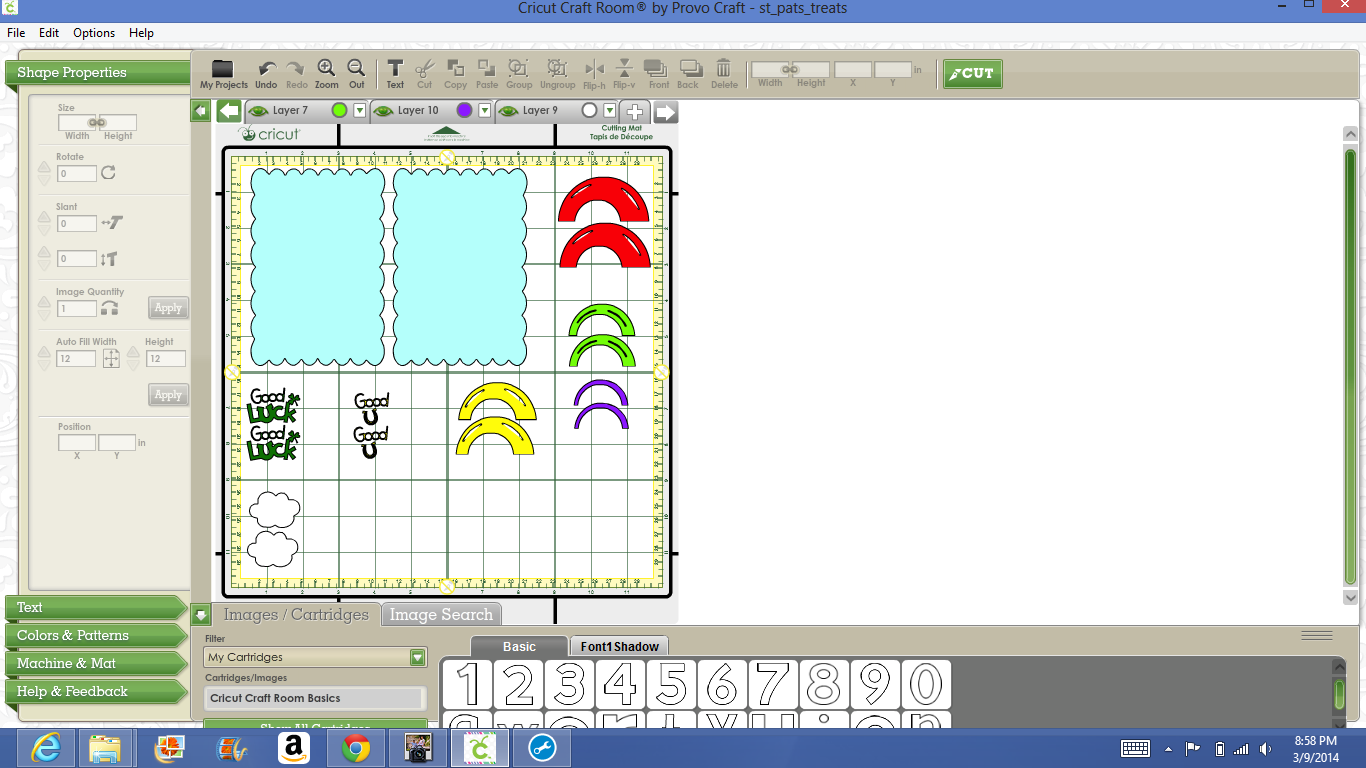Open Google Chrome from taskbar
Image resolution: width=1366 pixels, height=768 pixels.
click(x=356, y=748)
